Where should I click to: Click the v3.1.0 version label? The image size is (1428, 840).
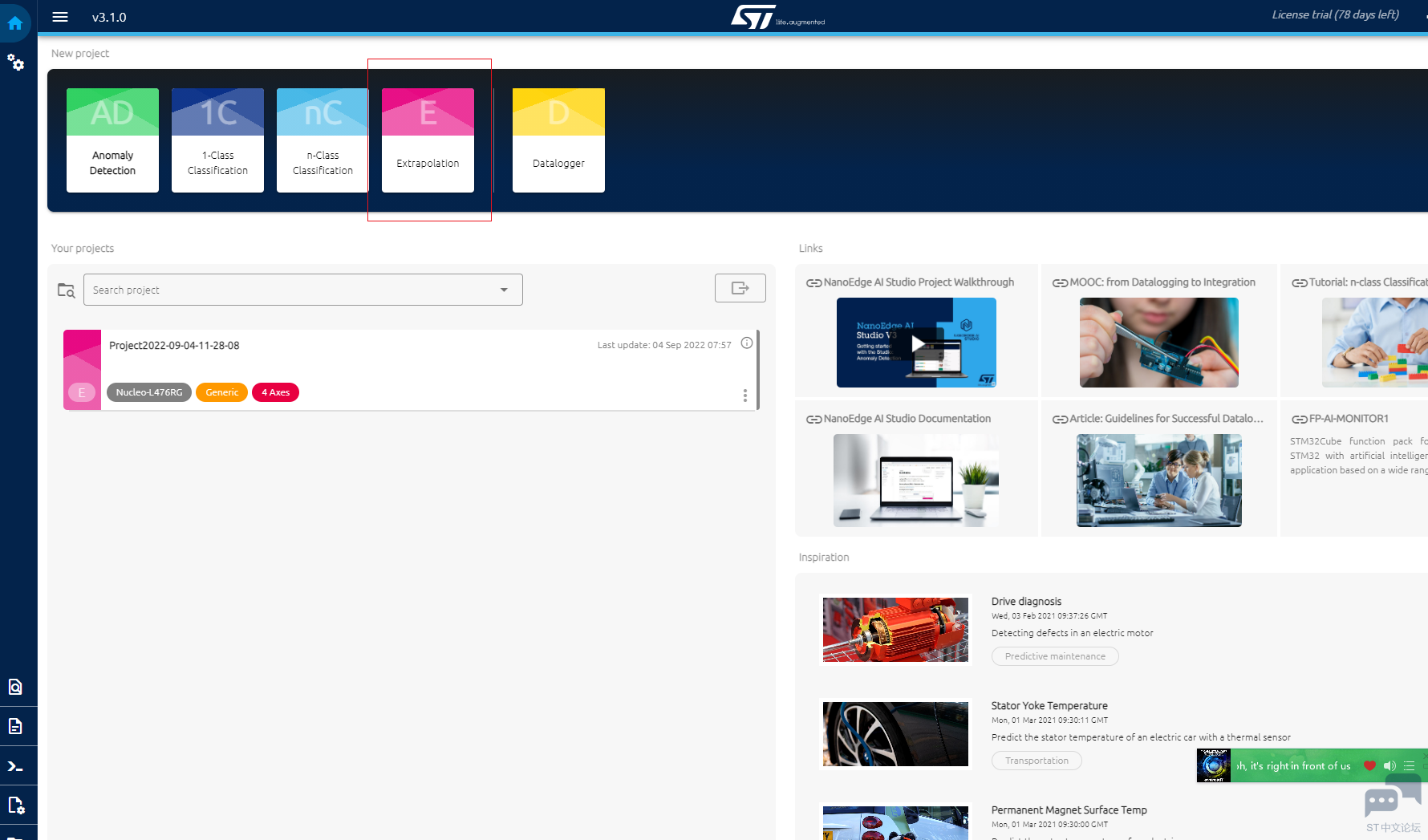[109, 18]
